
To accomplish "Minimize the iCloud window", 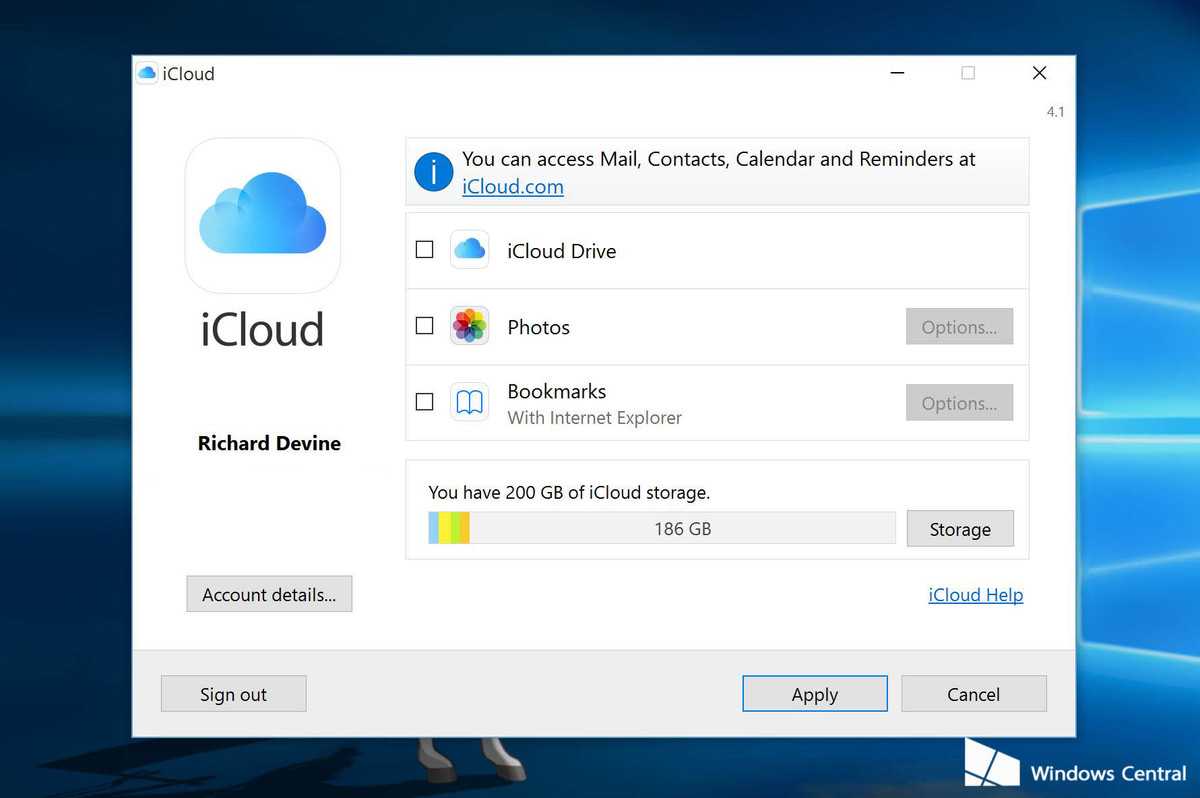I will pos(897,73).
